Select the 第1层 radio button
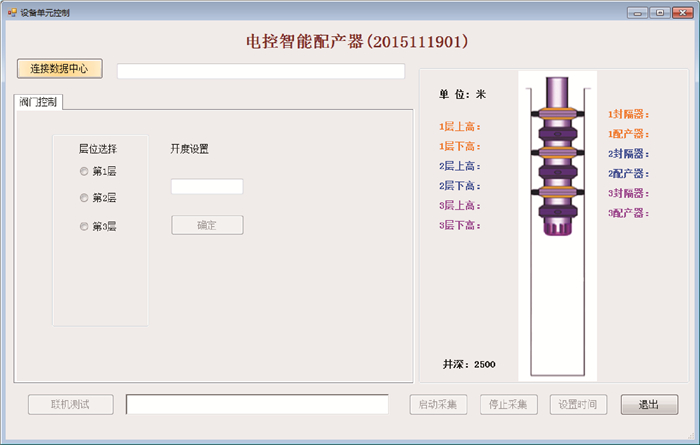This screenshot has width=700, height=445. tap(85, 171)
